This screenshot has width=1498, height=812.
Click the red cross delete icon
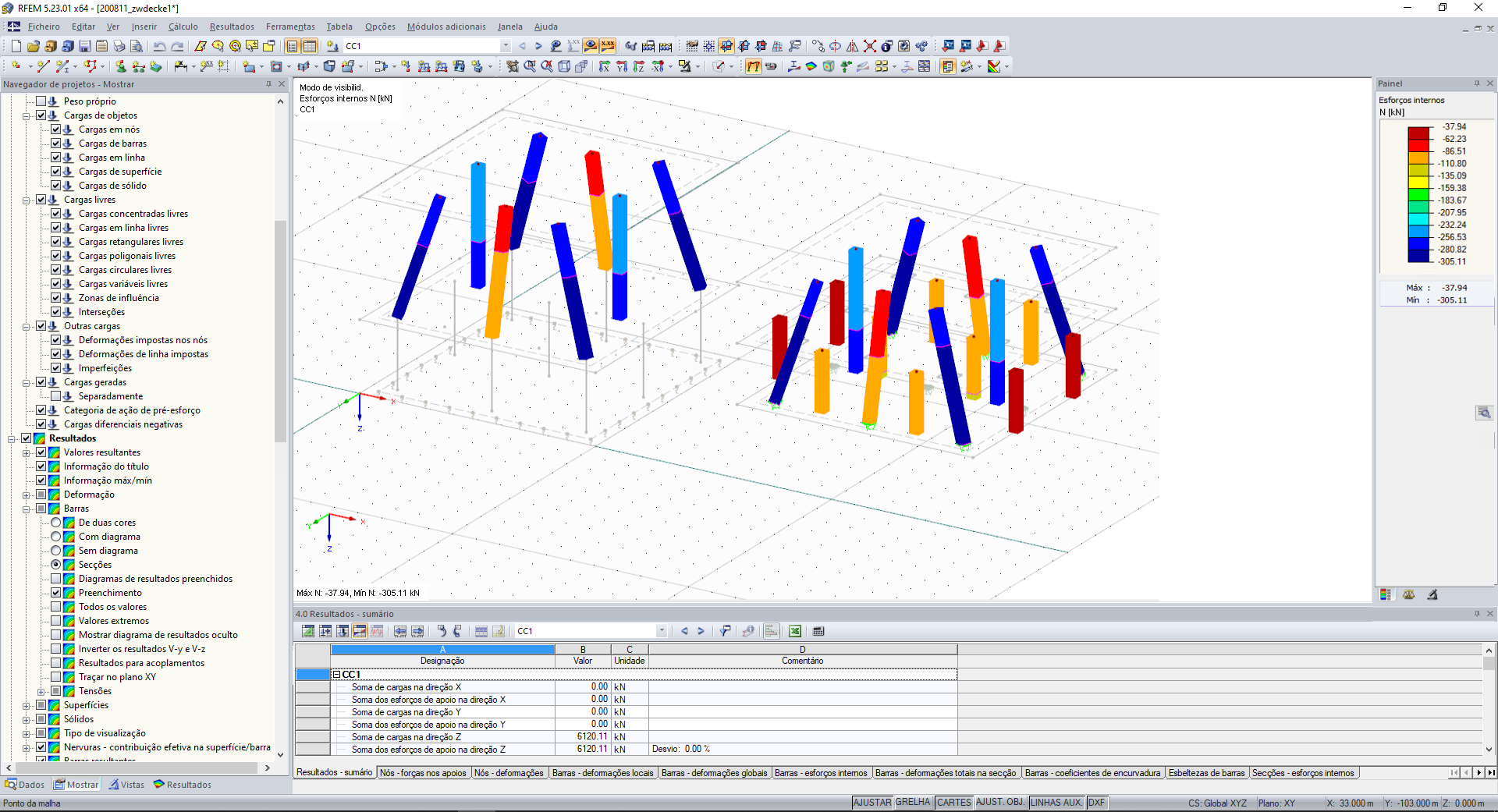coord(869,46)
